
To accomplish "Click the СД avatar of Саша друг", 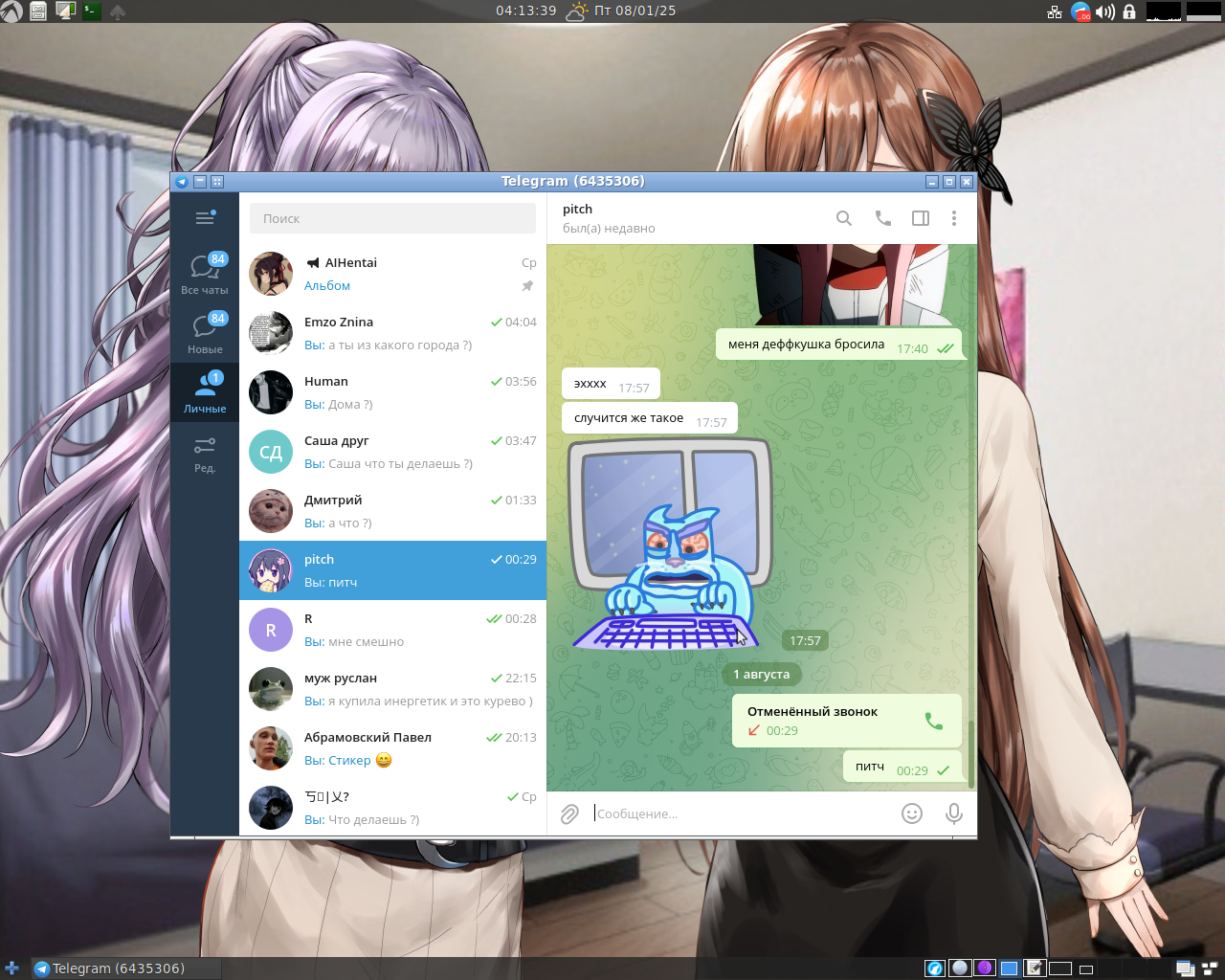I will click(271, 452).
